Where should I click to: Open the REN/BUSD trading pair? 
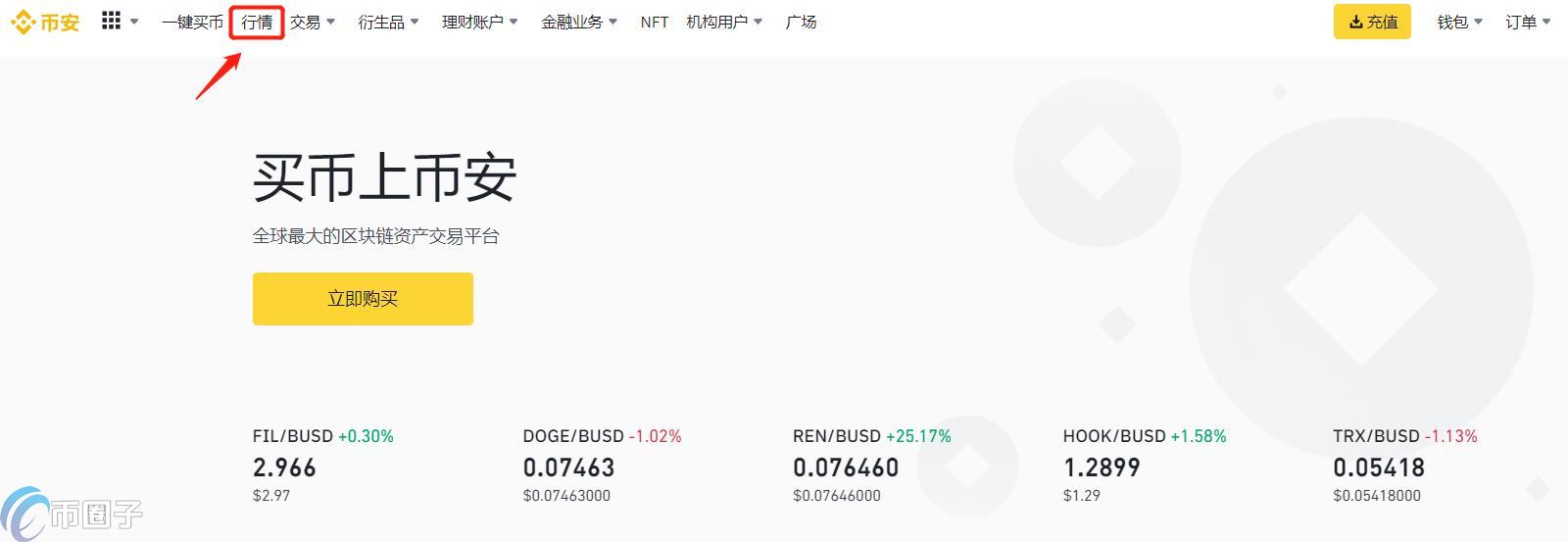tap(837, 436)
